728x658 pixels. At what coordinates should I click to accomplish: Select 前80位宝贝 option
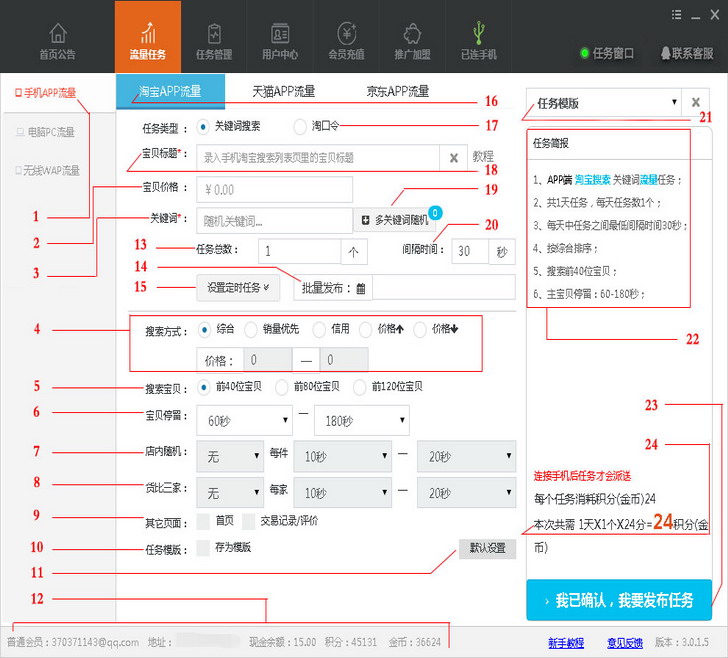281,387
